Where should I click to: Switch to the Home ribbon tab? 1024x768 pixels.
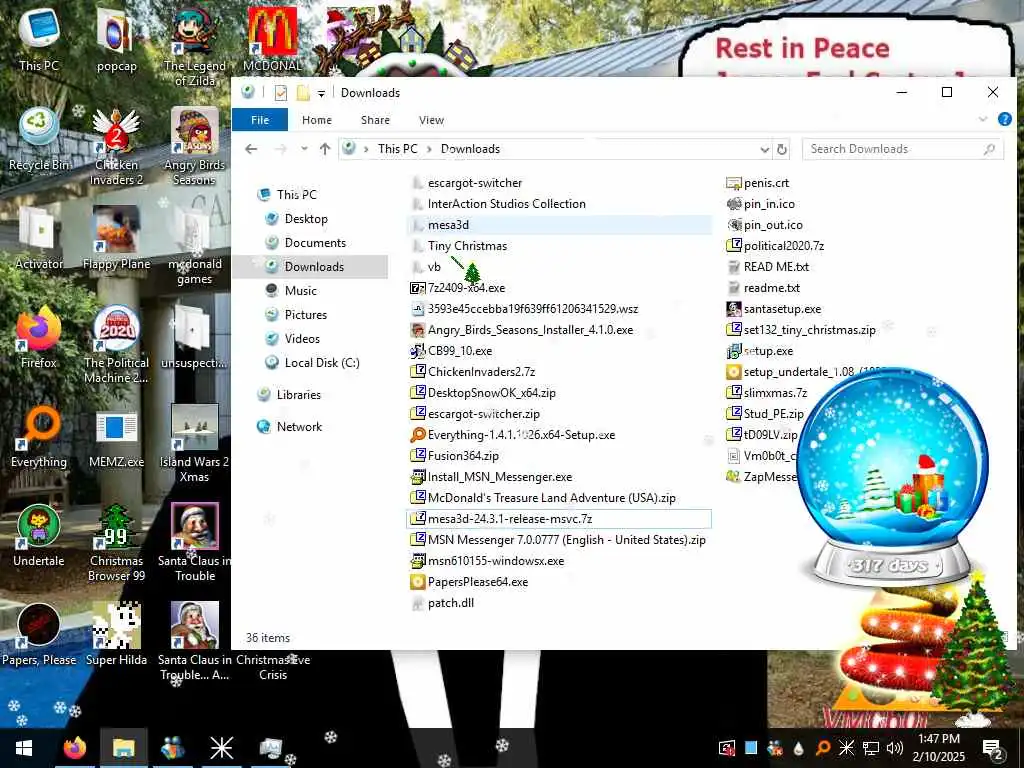pyautogui.click(x=317, y=120)
